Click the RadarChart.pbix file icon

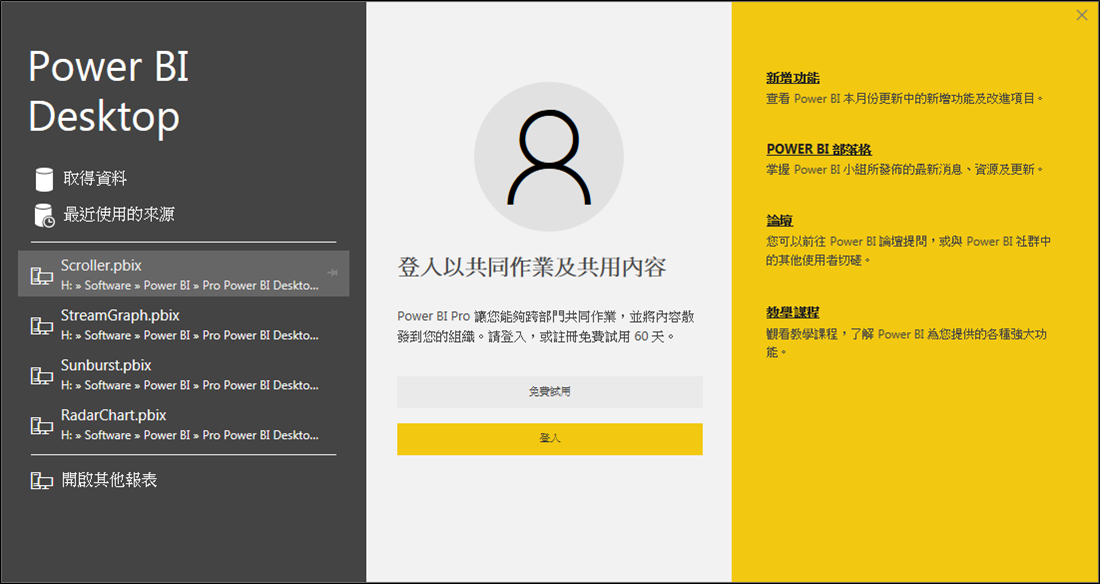[41, 425]
